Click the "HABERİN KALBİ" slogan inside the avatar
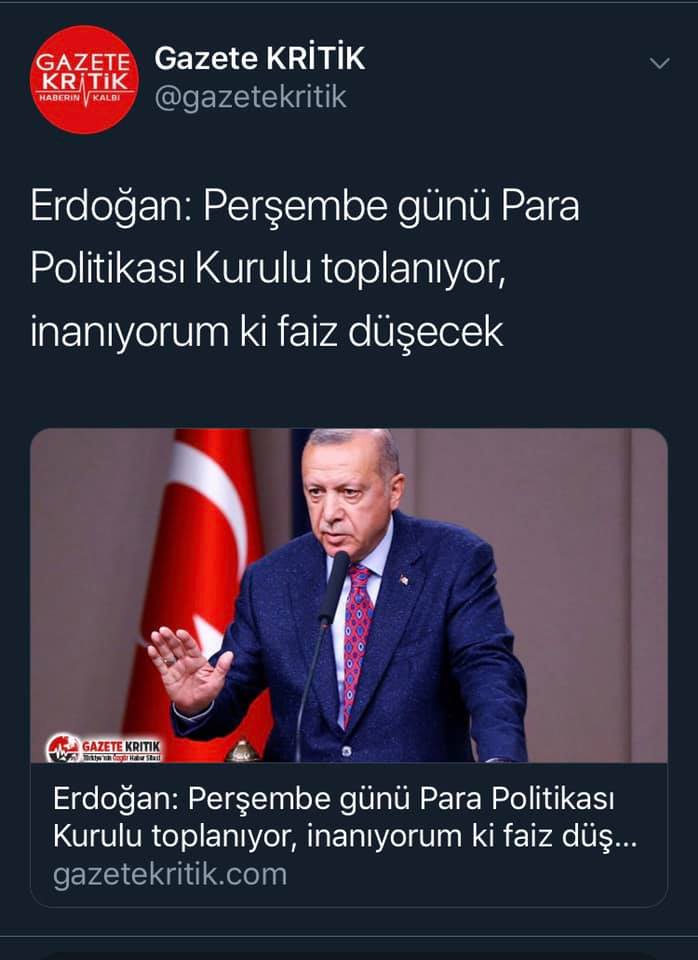698x960 pixels. [x=84, y=98]
